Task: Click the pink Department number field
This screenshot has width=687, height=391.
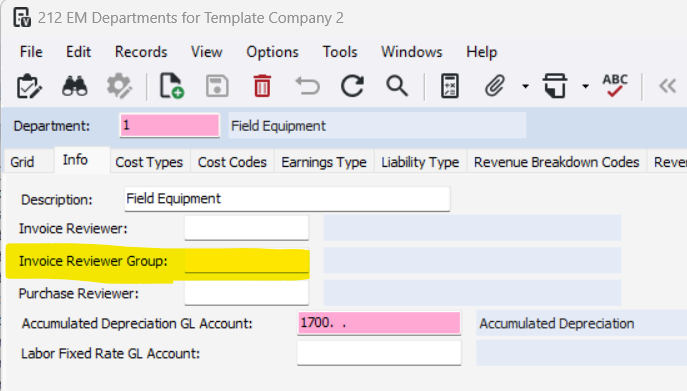Action: tap(170, 126)
